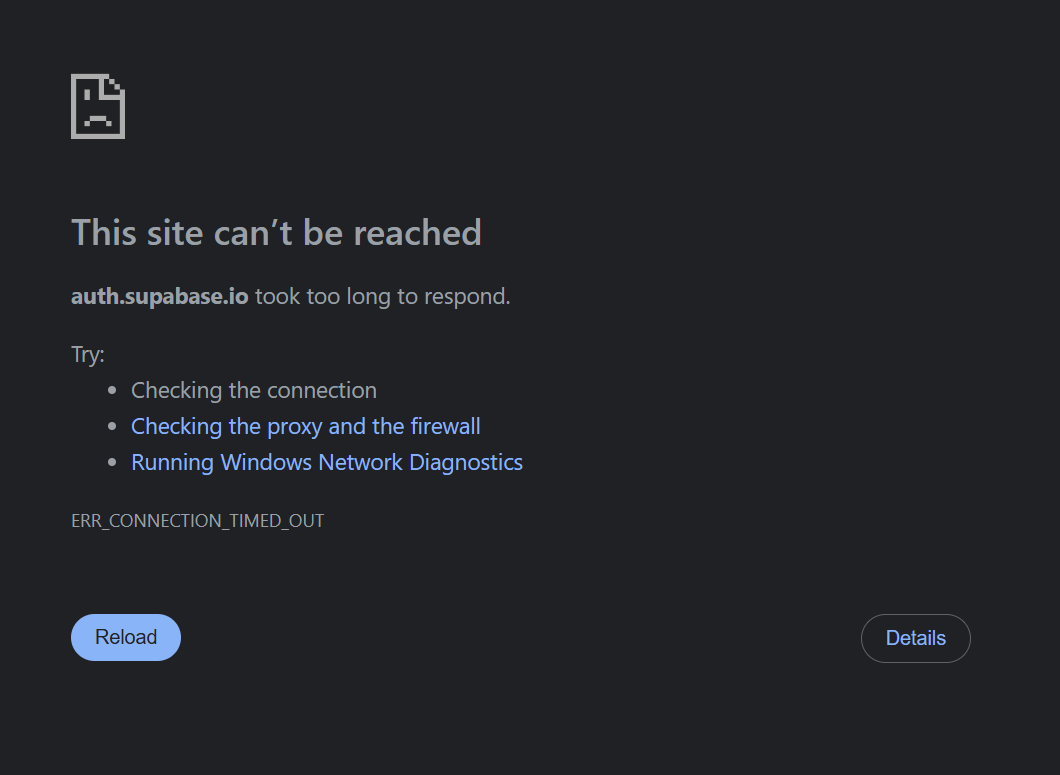1060x775 pixels.
Task: Click the bullet beside the proxy link
Action: pos(111,426)
